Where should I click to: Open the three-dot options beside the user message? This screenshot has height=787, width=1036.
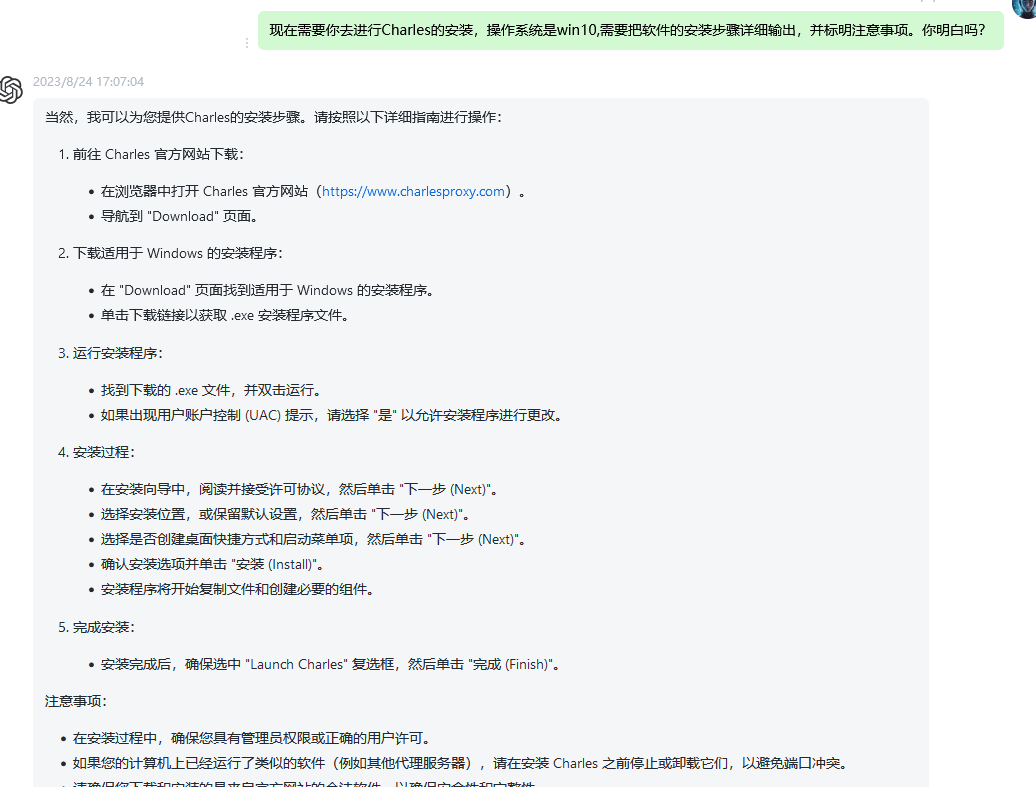point(245,42)
